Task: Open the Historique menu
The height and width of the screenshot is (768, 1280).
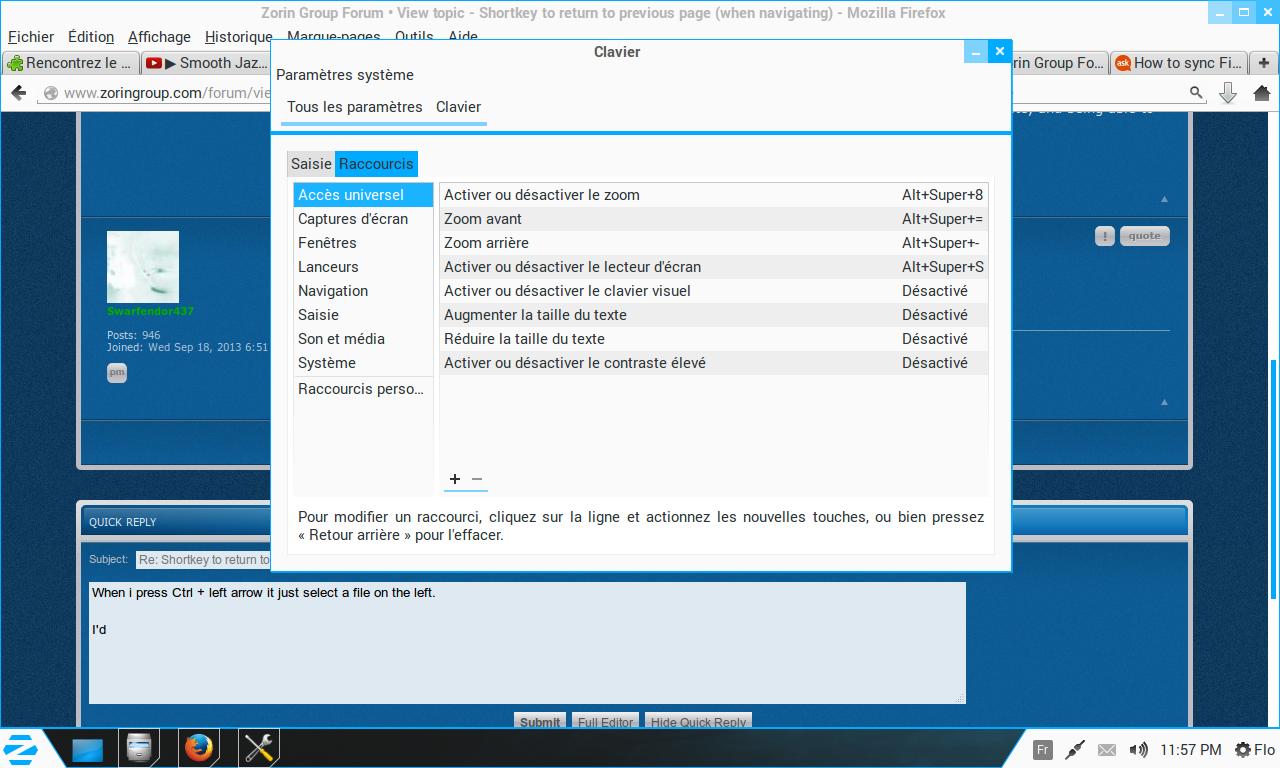Action: pyautogui.click(x=238, y=37)
